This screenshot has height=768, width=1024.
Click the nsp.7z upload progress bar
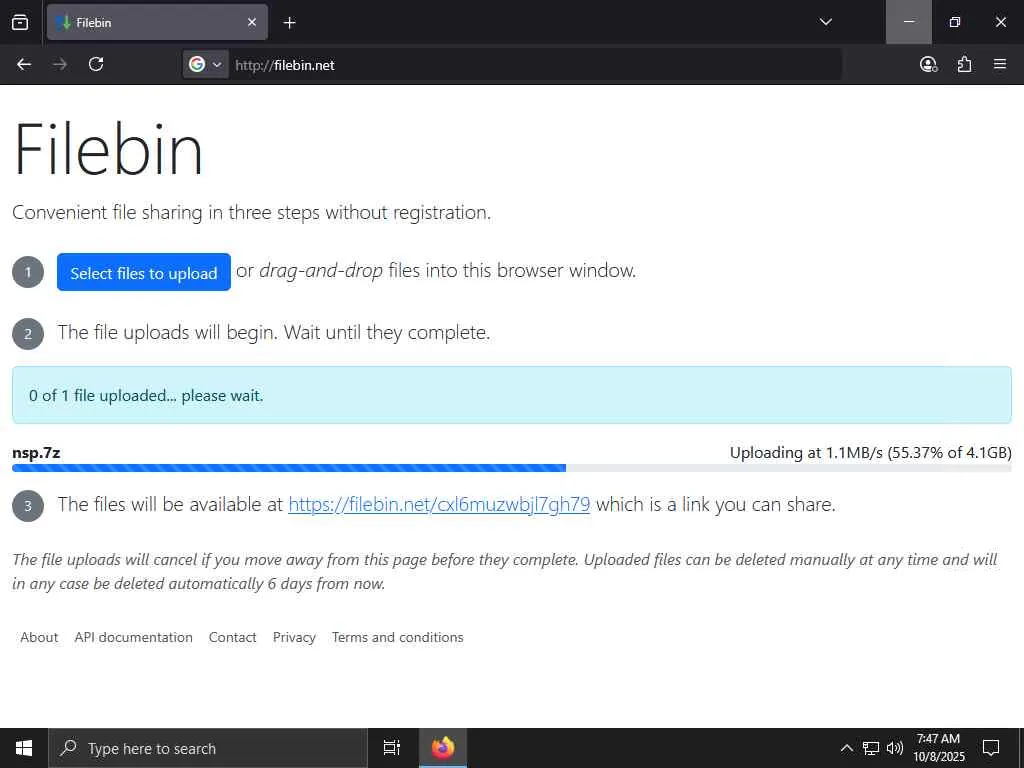pos(511,468)
